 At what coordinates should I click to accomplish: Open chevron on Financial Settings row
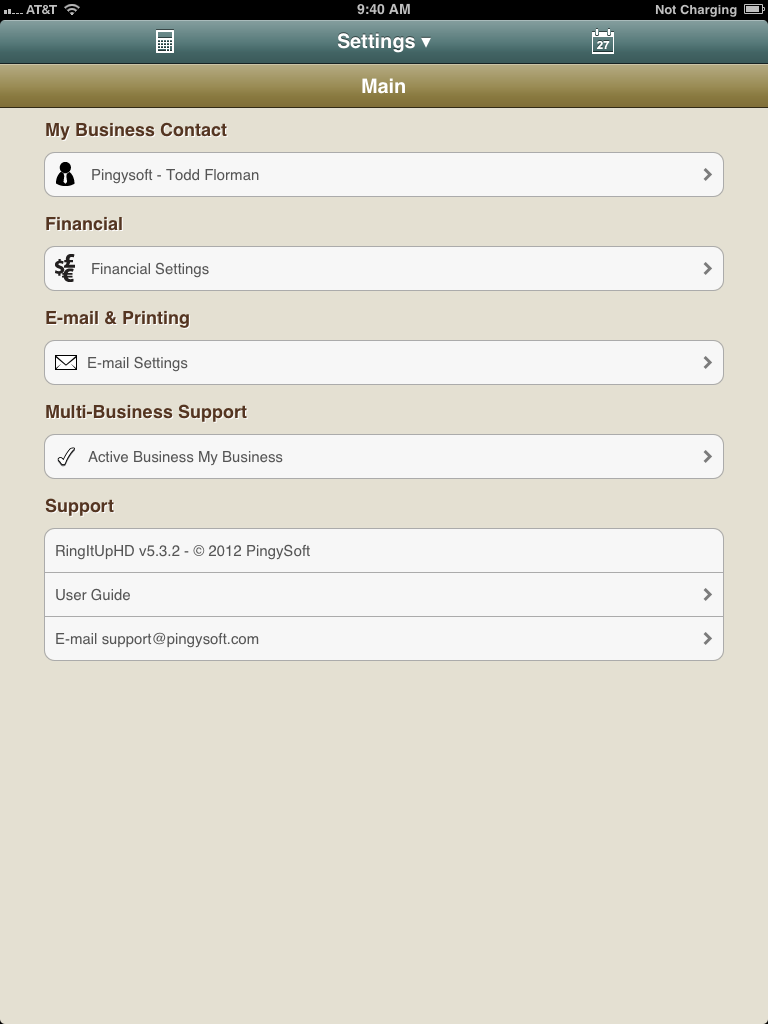point(707,268)
